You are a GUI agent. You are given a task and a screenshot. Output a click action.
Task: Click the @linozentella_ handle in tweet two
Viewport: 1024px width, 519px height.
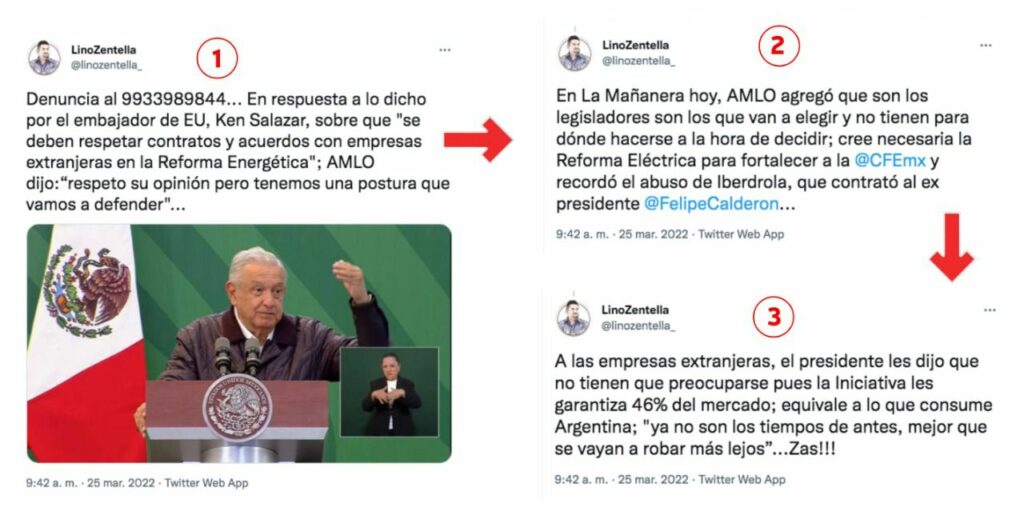click(639, 61)
